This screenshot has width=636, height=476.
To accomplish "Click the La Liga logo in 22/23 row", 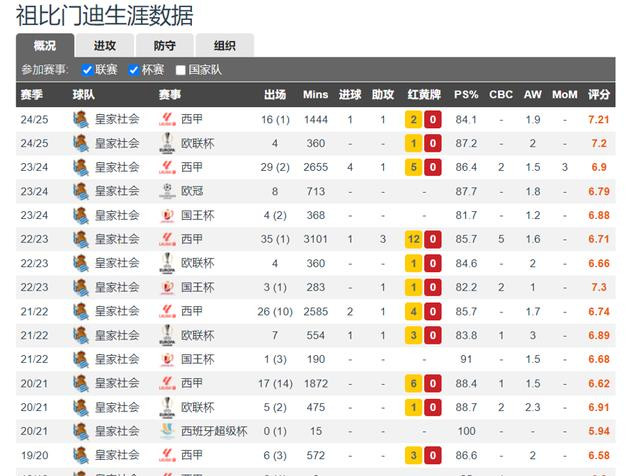I will pos(167,239).
